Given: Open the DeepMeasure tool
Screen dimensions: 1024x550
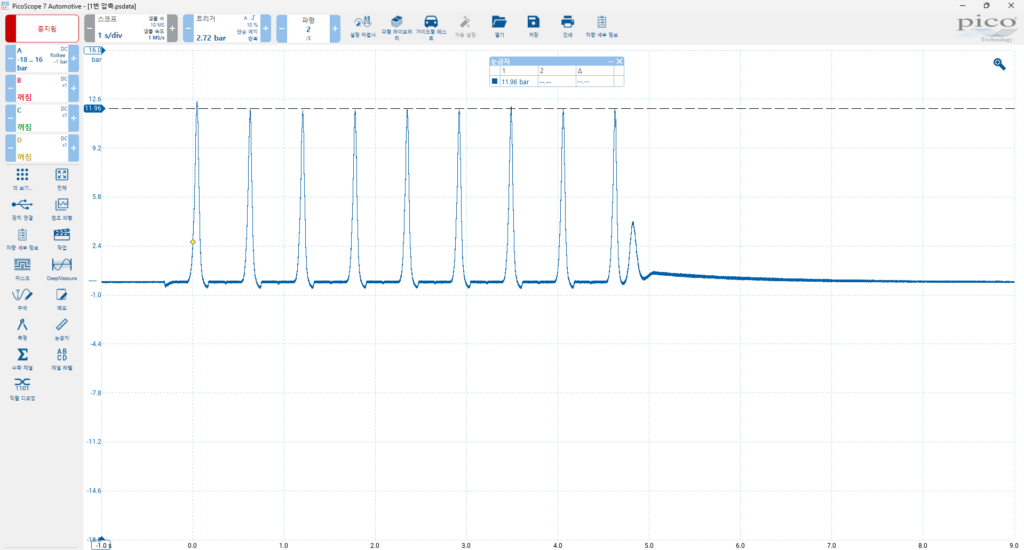Looking at the screenshot, I should pos(61,267).
